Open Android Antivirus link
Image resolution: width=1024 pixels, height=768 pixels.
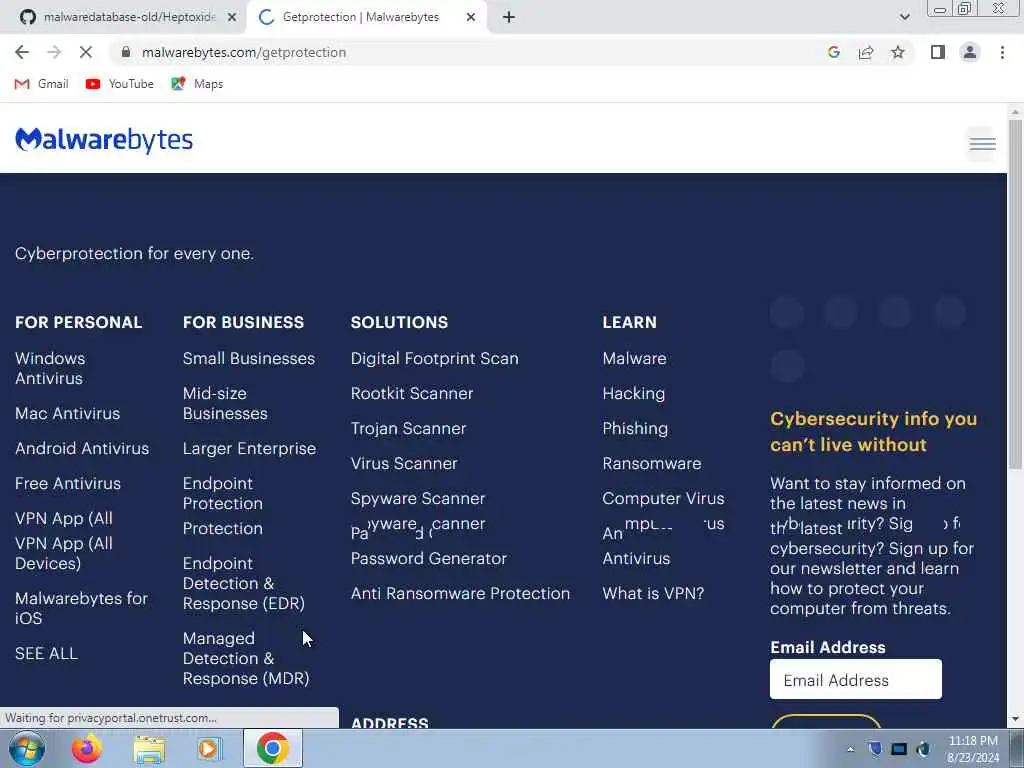click(x=82, y=449)
